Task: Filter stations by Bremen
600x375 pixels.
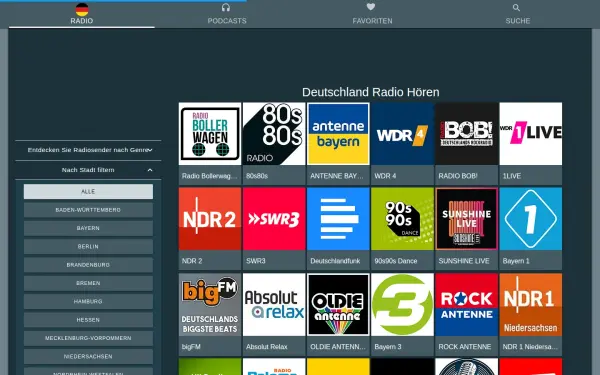Action: click(88, 283)
